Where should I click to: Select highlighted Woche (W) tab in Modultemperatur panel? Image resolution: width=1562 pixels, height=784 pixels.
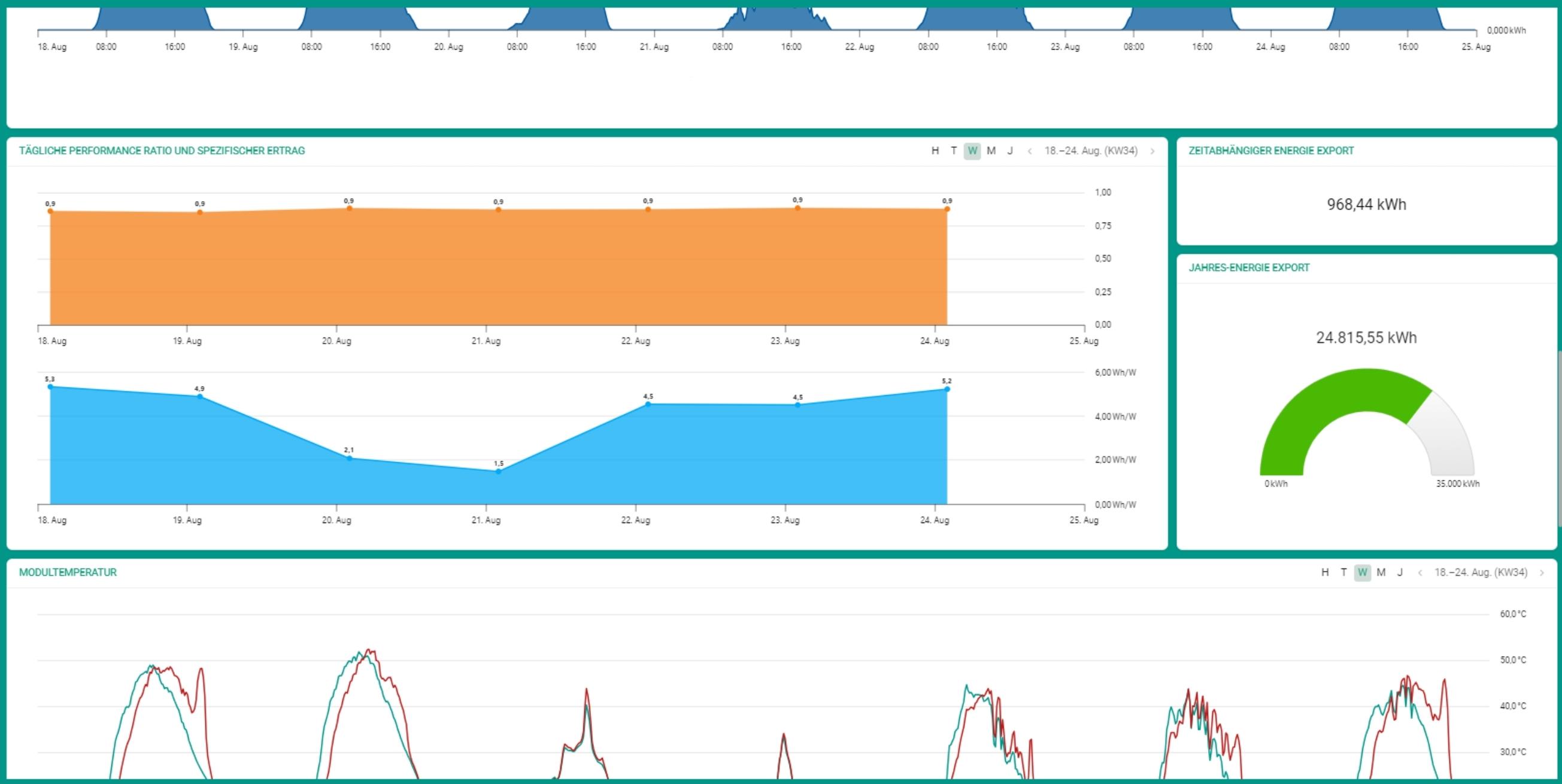(1362, 572)
